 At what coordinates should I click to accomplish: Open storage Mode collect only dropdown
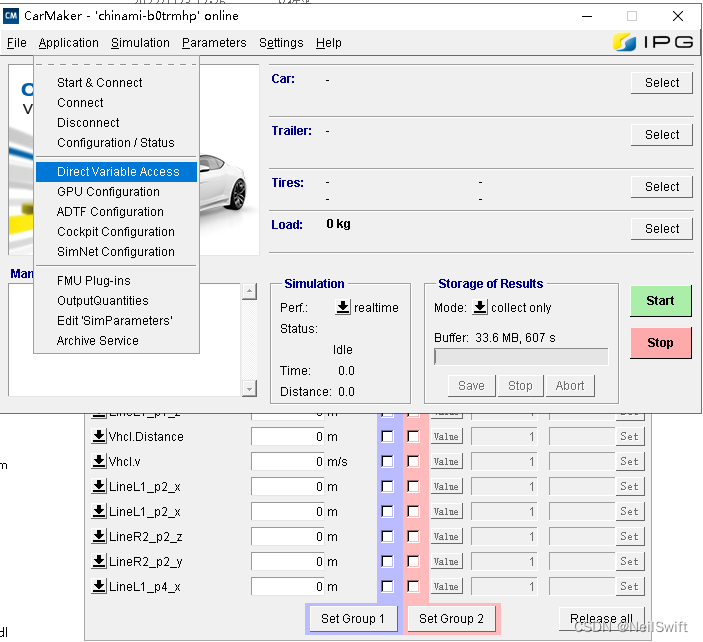pyautogui.click(x=480, y=308)
